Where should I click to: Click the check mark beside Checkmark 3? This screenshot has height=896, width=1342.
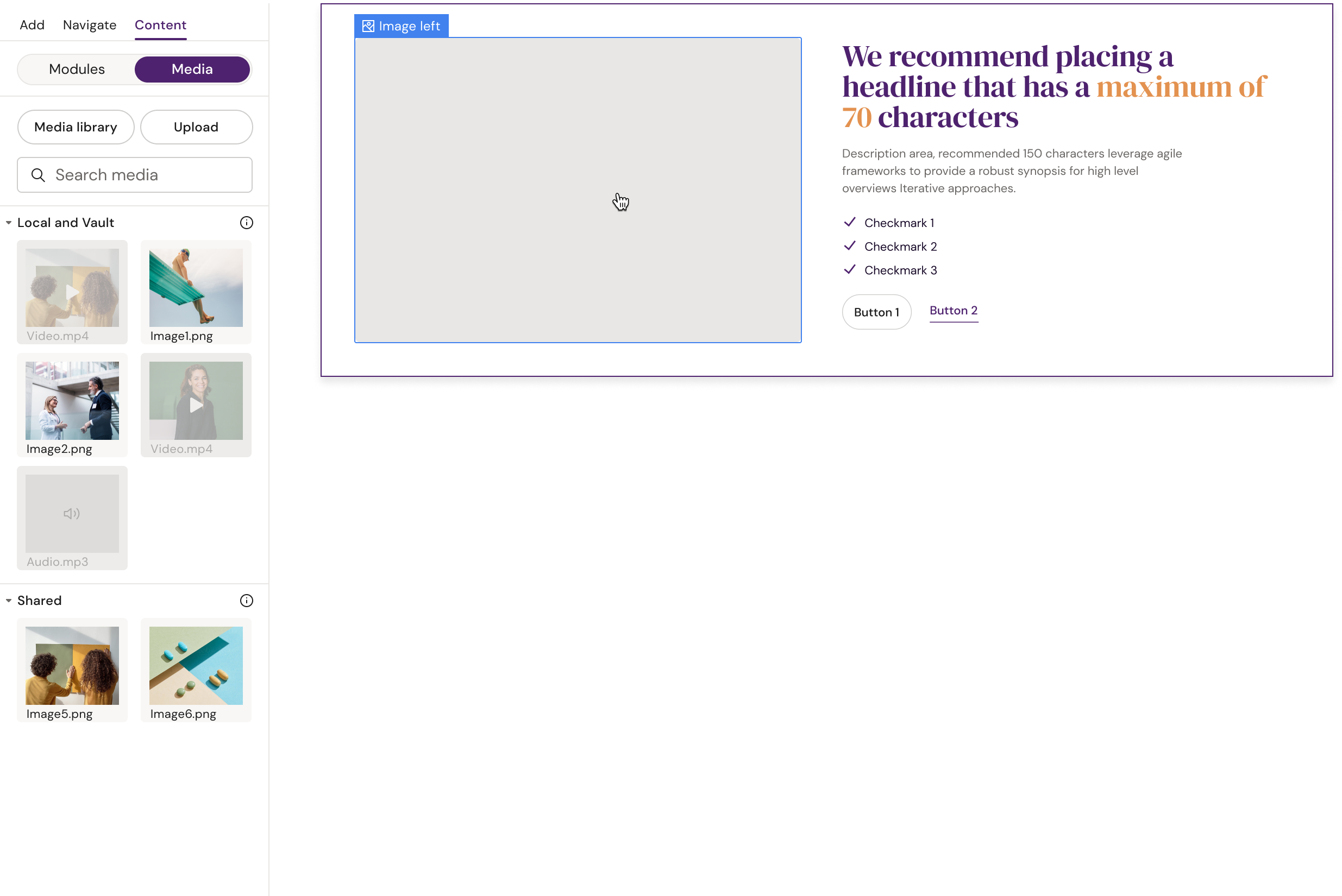point(850,269)
